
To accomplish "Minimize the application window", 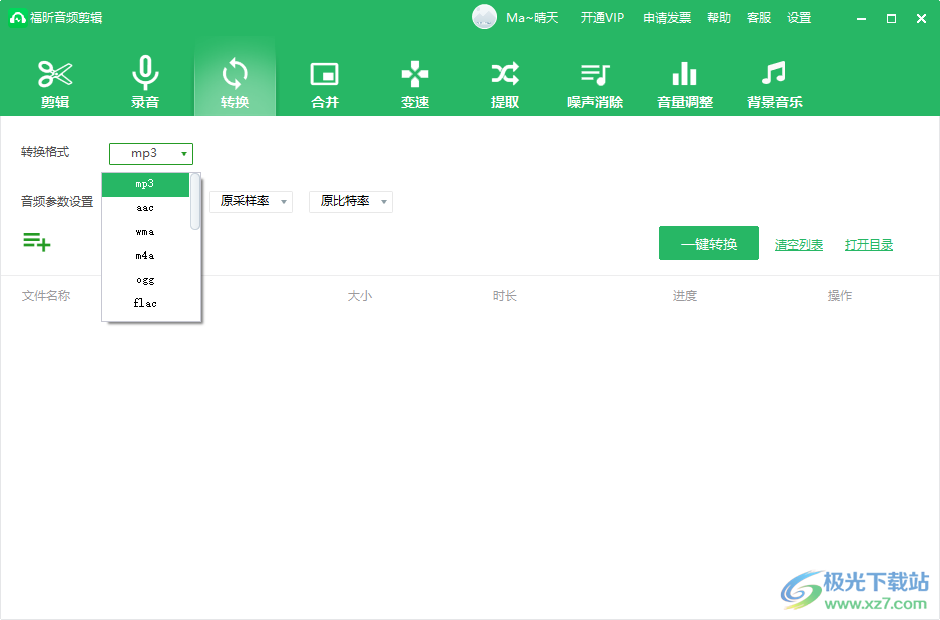I will (x=861, y=19).
